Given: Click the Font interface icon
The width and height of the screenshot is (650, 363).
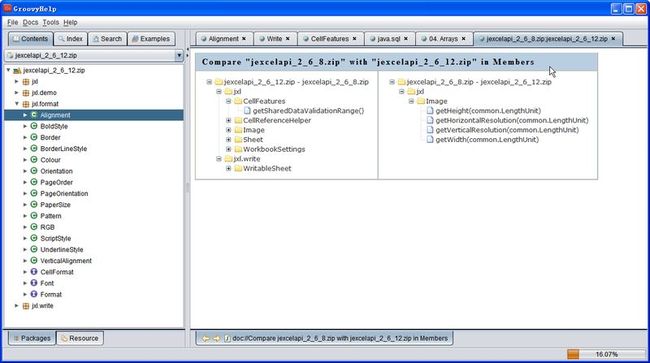Looking at the screenshot, I should 34,283.
